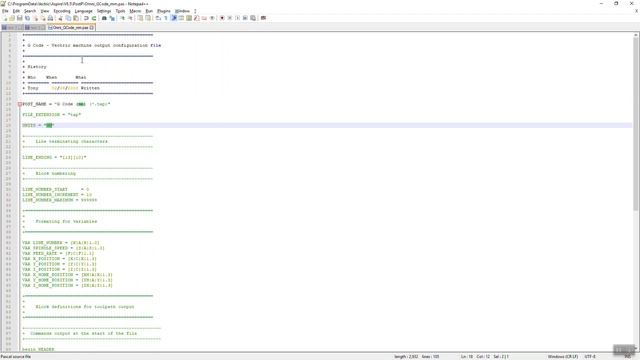The image size is (640, 360).
Task: Click the Close document toolbar icon
Action: click(36, 18)
